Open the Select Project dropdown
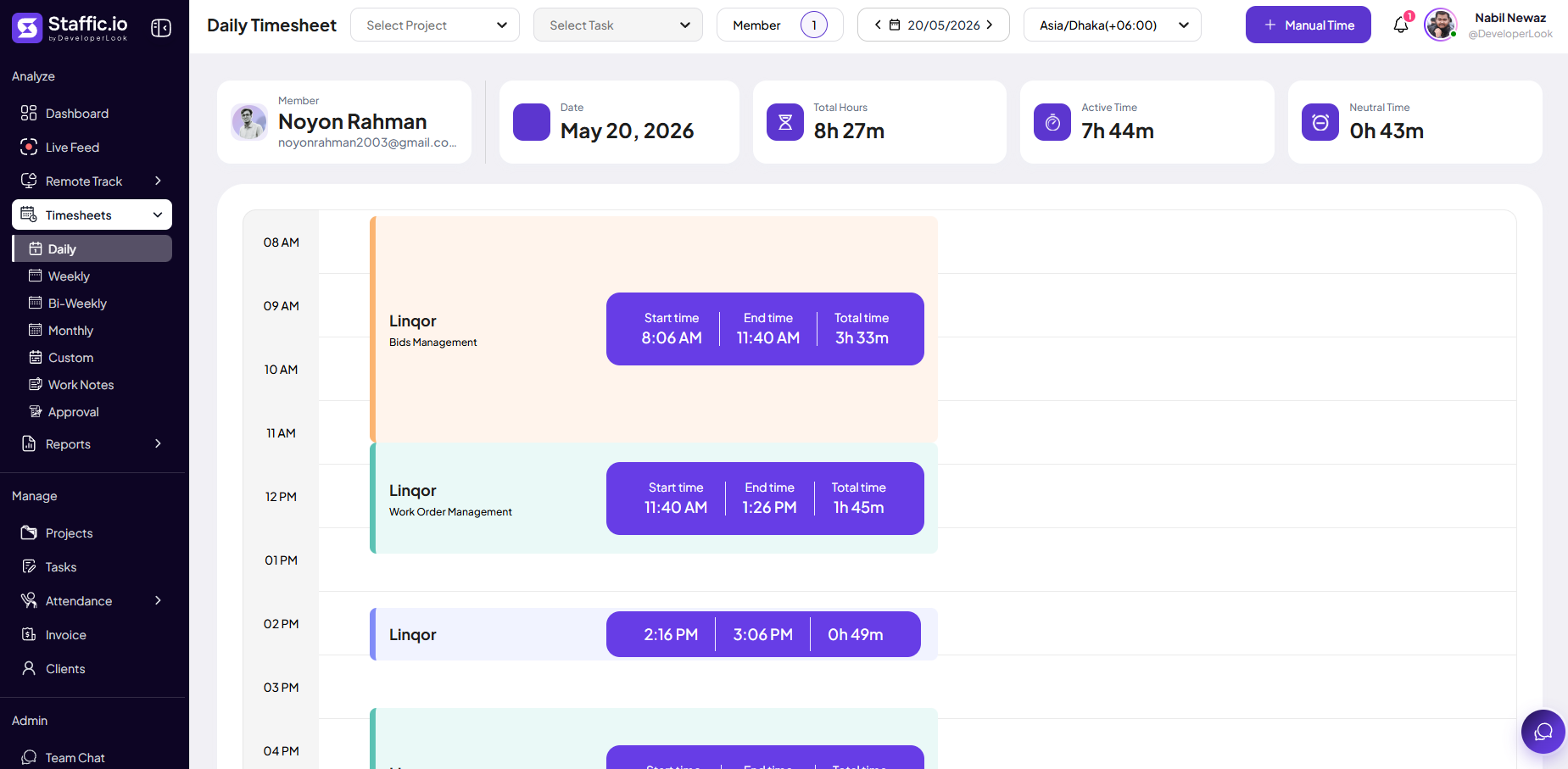 [435, 25]
